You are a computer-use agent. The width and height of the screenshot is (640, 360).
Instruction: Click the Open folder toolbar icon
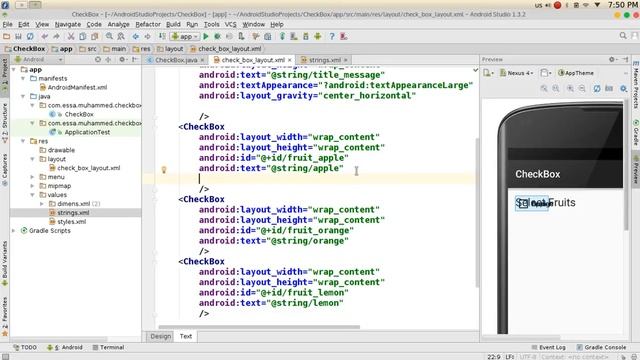[x=7, y=36]
